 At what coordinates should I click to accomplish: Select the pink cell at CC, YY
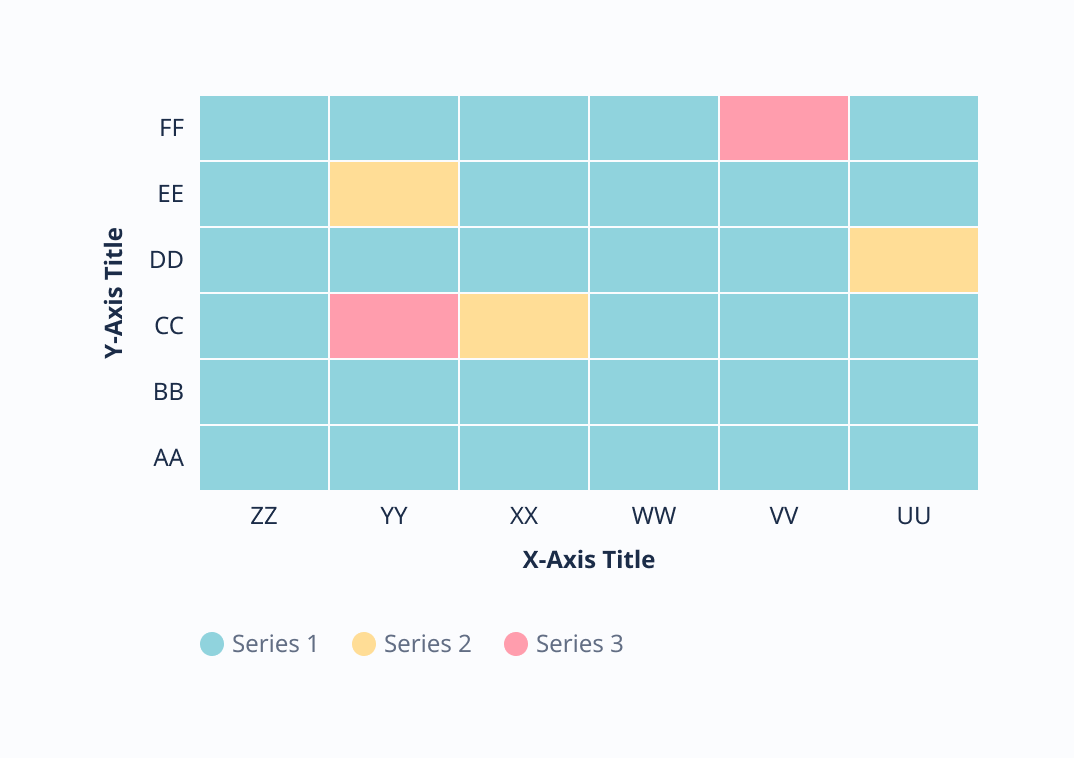click(x=394, y=326)
